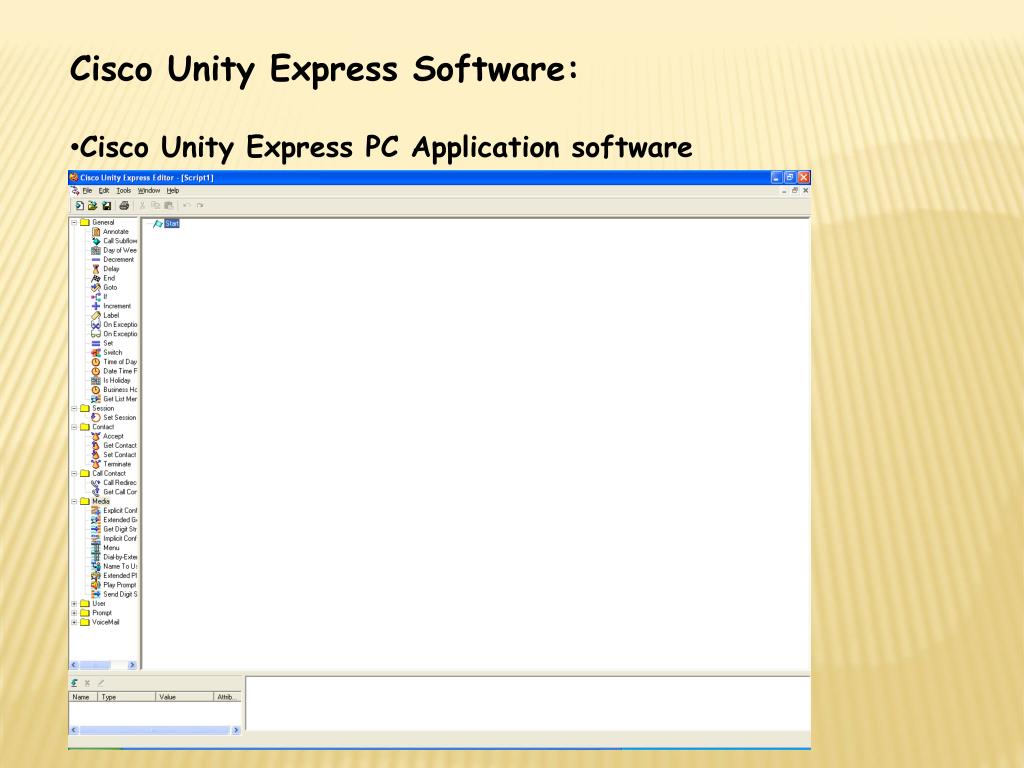Select the Increment step
The image size is (1024, 768).
pyautogui.click(x=111, y=306)
